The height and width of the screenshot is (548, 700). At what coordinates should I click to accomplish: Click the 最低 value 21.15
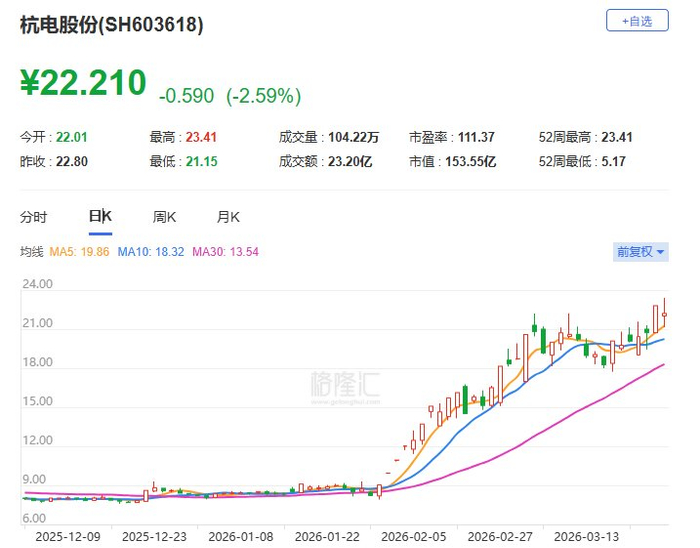click(x=201, y=161)
